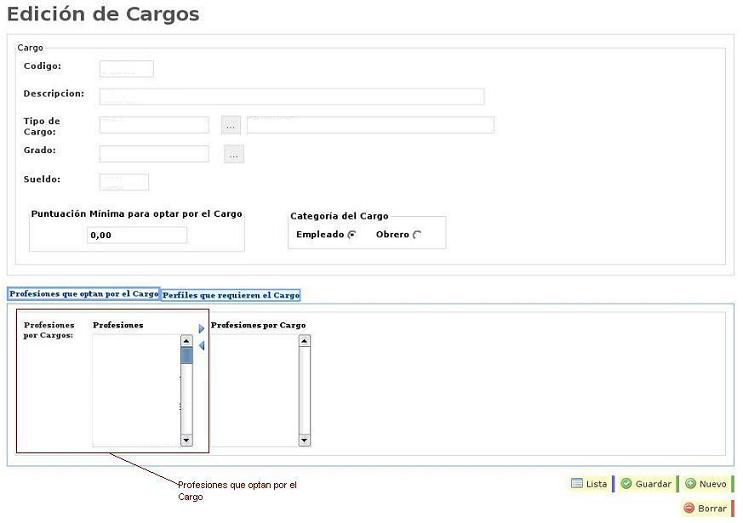Image resolution: width=743 pixels, height=523 pixels.
Task: Focus the Codigo input field
Action: point(126,69)
